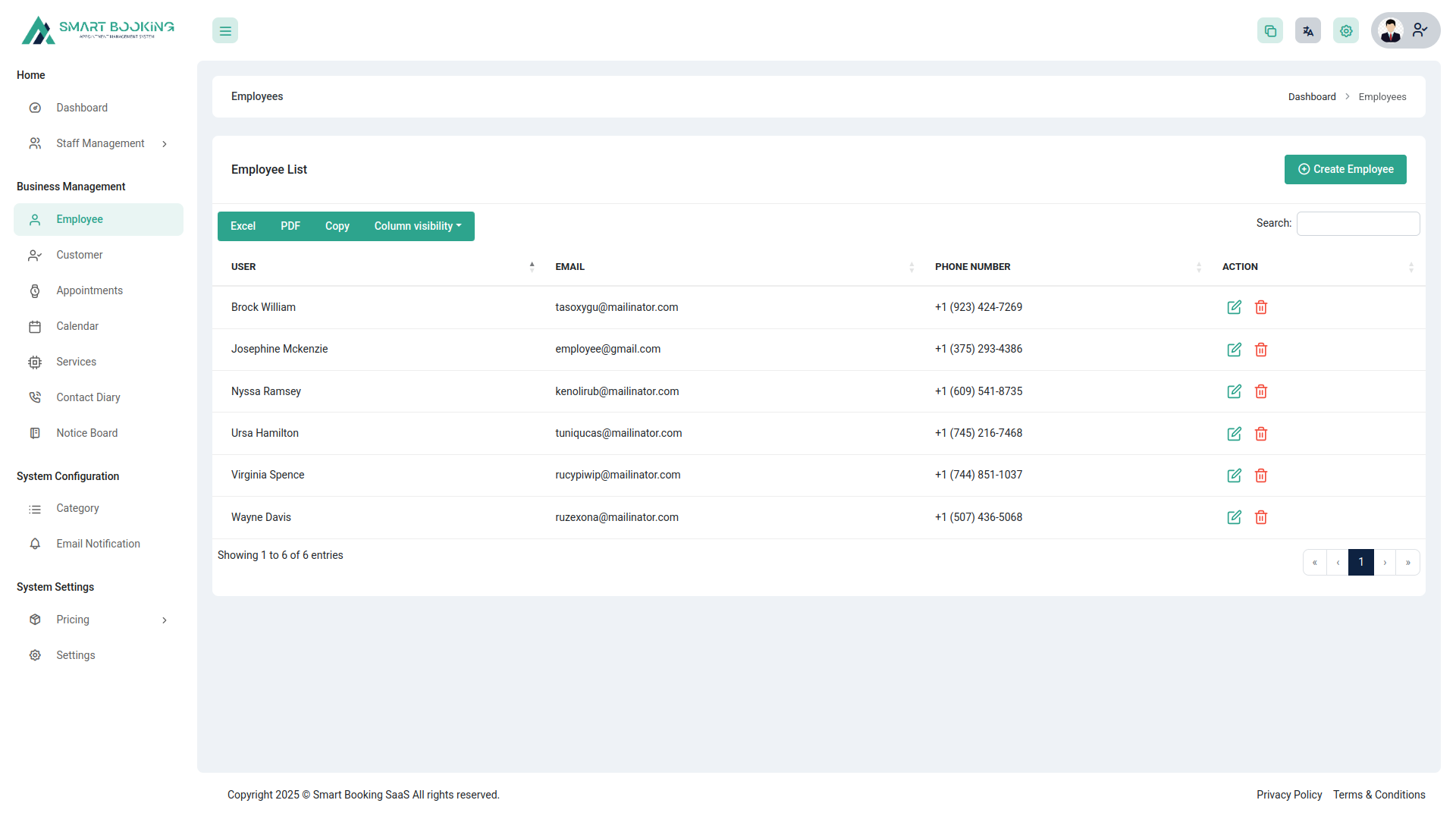The image size is (1456, 819).
Task: Click the Create Employee button
Action: click(x=1345, y=169)
